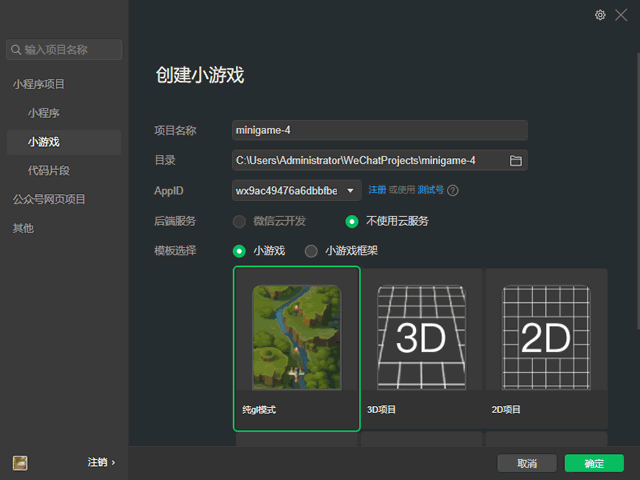Click the 项目名称 input field
640x480 pixels.
click(379, 130)
